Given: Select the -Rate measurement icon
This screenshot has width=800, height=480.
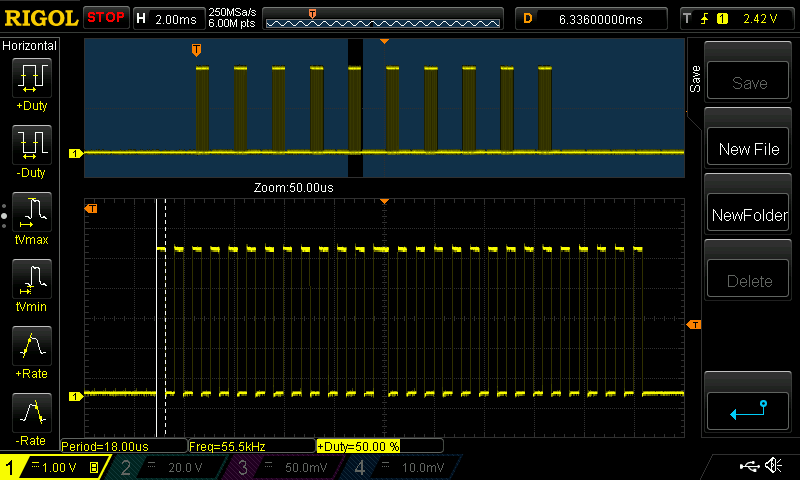Looking at the screenshot, I should [31, 414].
